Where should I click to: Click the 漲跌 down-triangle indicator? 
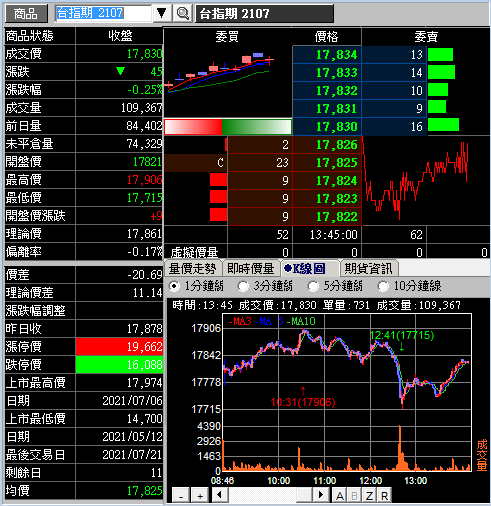point(120,71)
